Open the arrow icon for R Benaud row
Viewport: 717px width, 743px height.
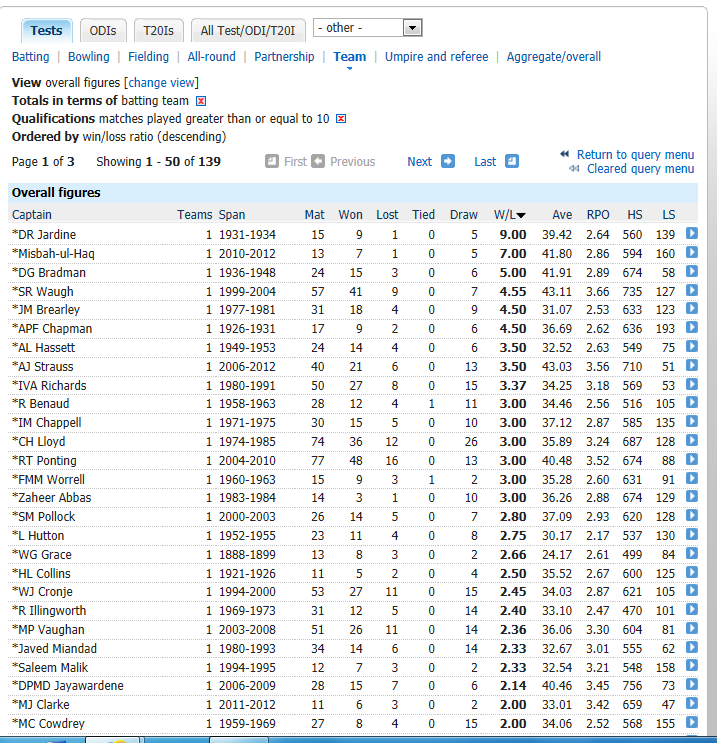point(692,402)
